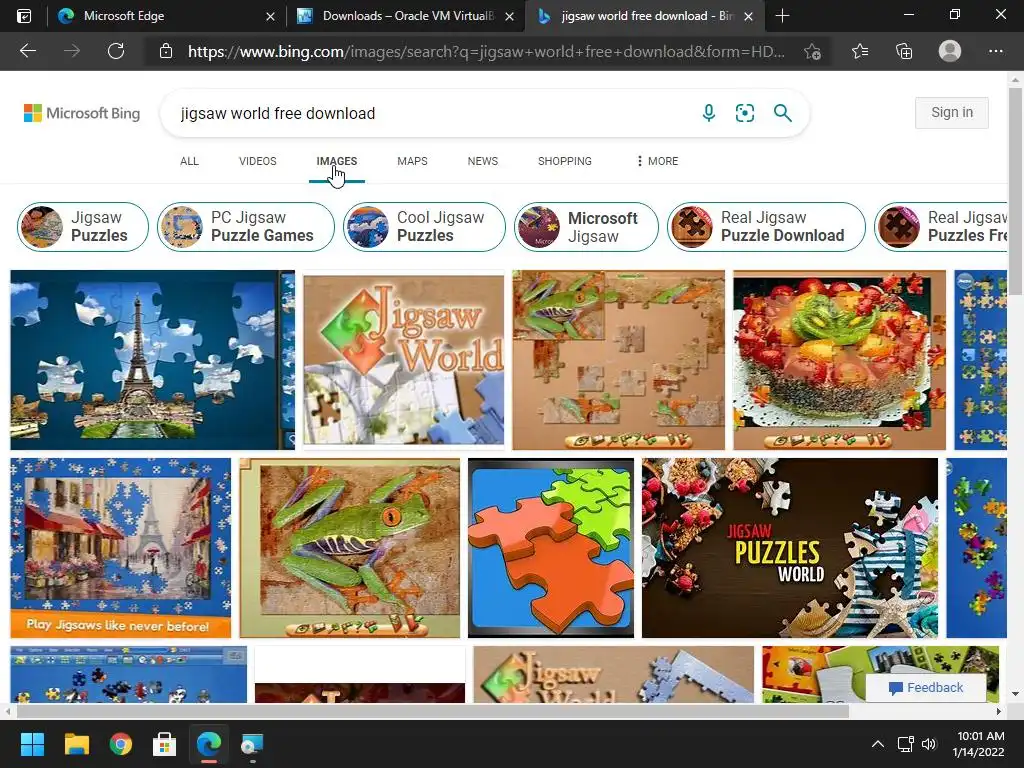Open tab actions menu icon
The height and width of the screenshot is (768, 1024).
click(24, 16)
